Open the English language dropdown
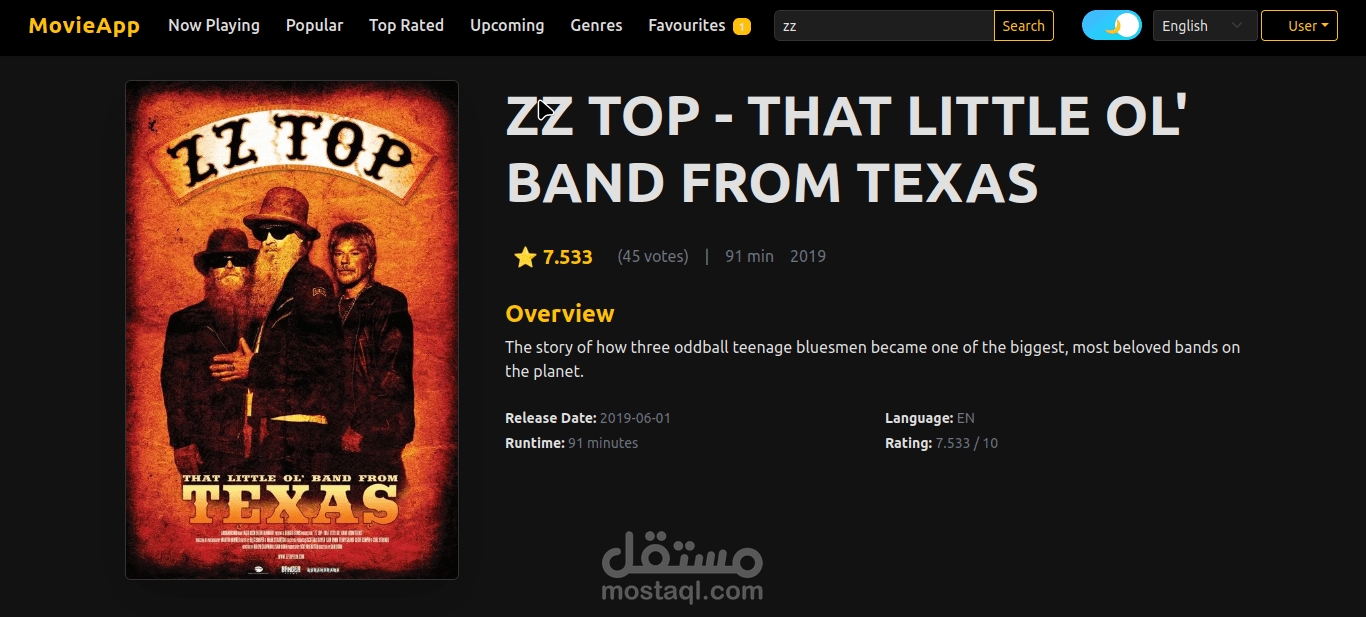 [1205, 26]
